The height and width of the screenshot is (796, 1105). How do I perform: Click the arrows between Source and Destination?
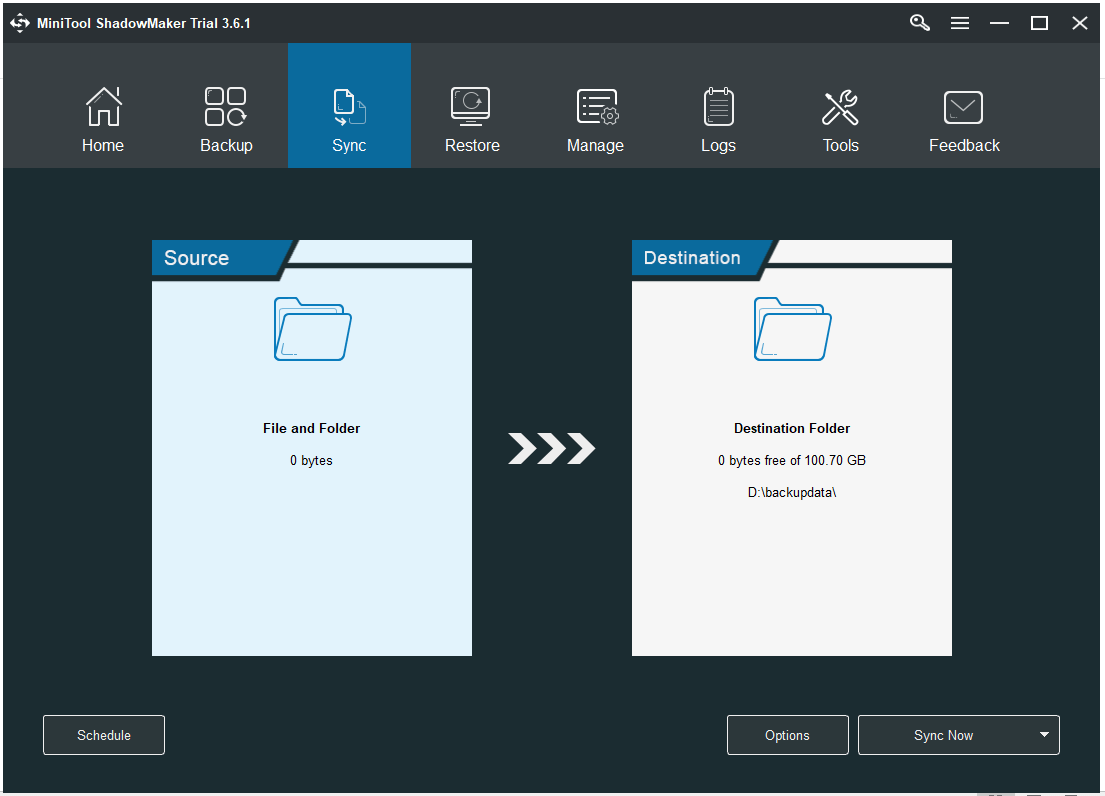click(551, 449)
